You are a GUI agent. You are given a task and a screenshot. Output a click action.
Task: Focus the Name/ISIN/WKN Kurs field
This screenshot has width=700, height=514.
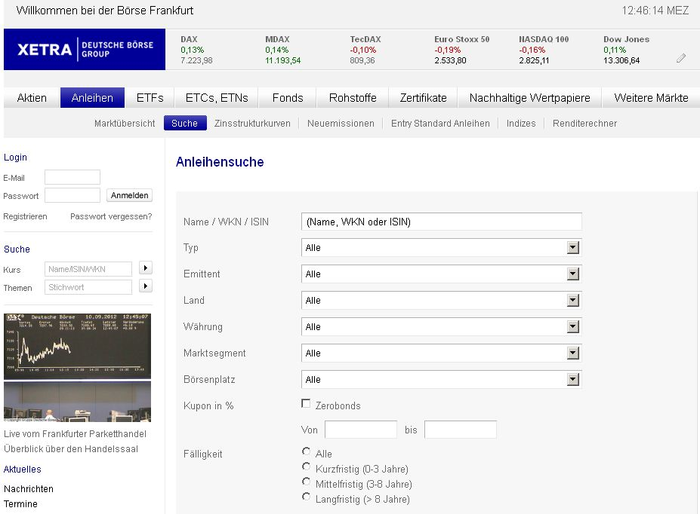coord(88,269)
